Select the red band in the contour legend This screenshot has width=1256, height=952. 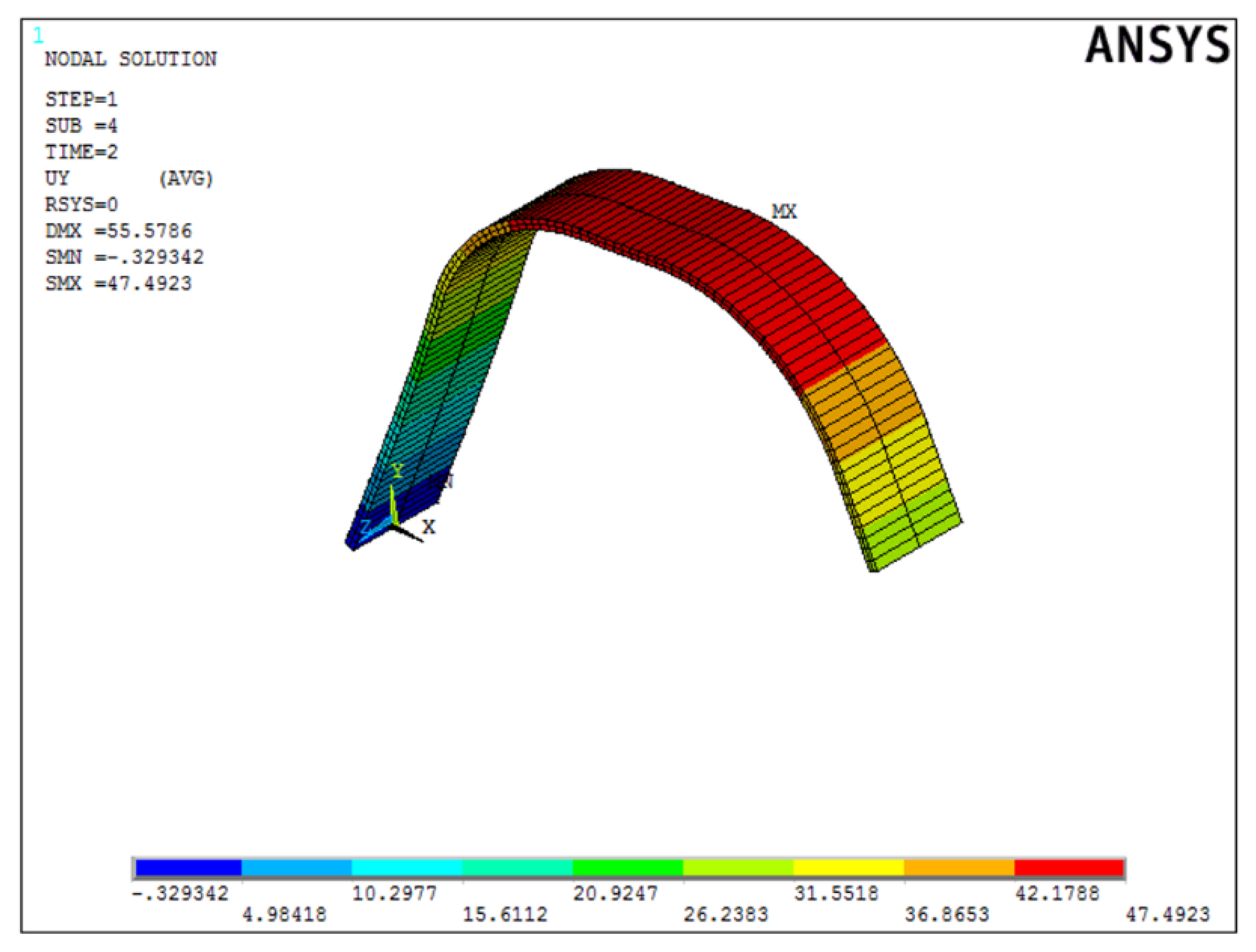pyautogui.click(x=1068, y=868)
